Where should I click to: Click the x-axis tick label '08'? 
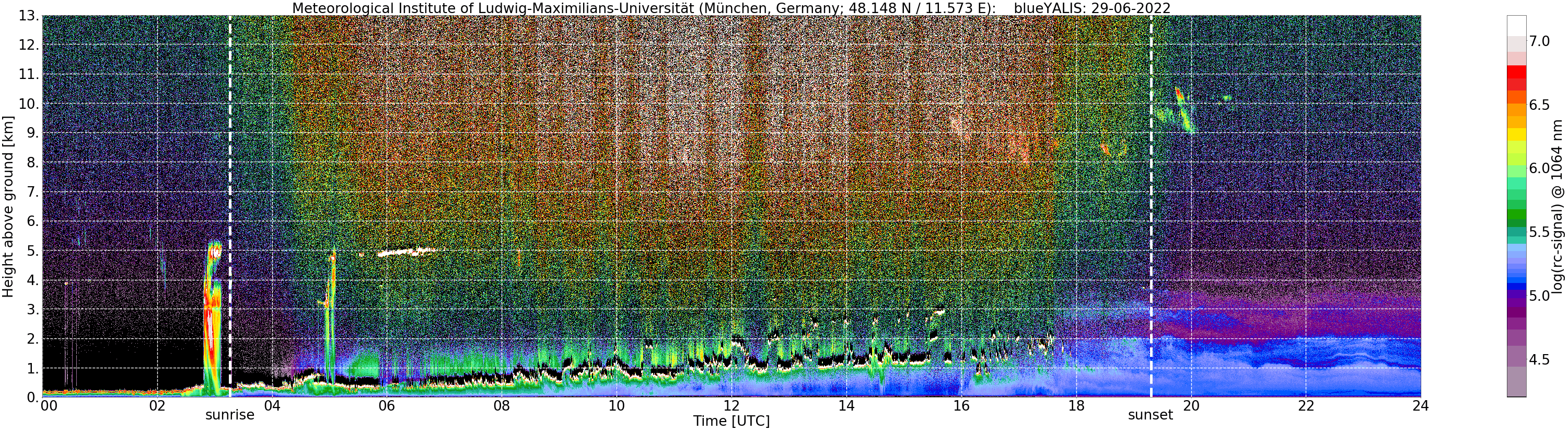502,405
